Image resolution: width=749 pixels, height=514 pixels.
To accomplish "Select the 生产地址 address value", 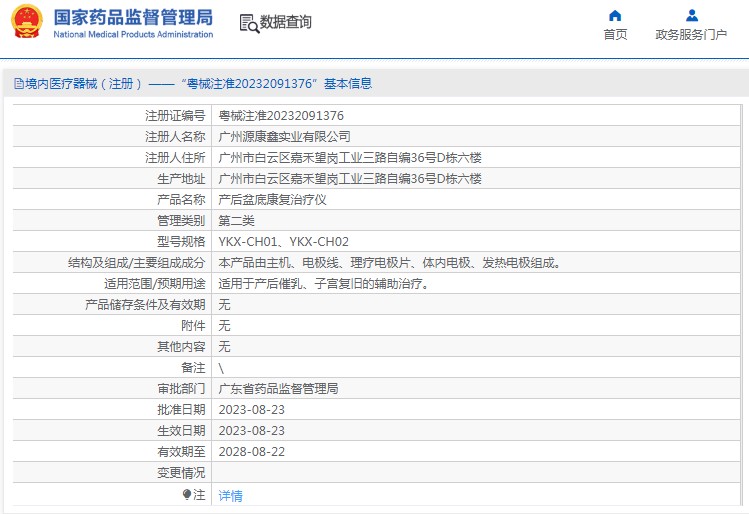I will pos(350,179).
